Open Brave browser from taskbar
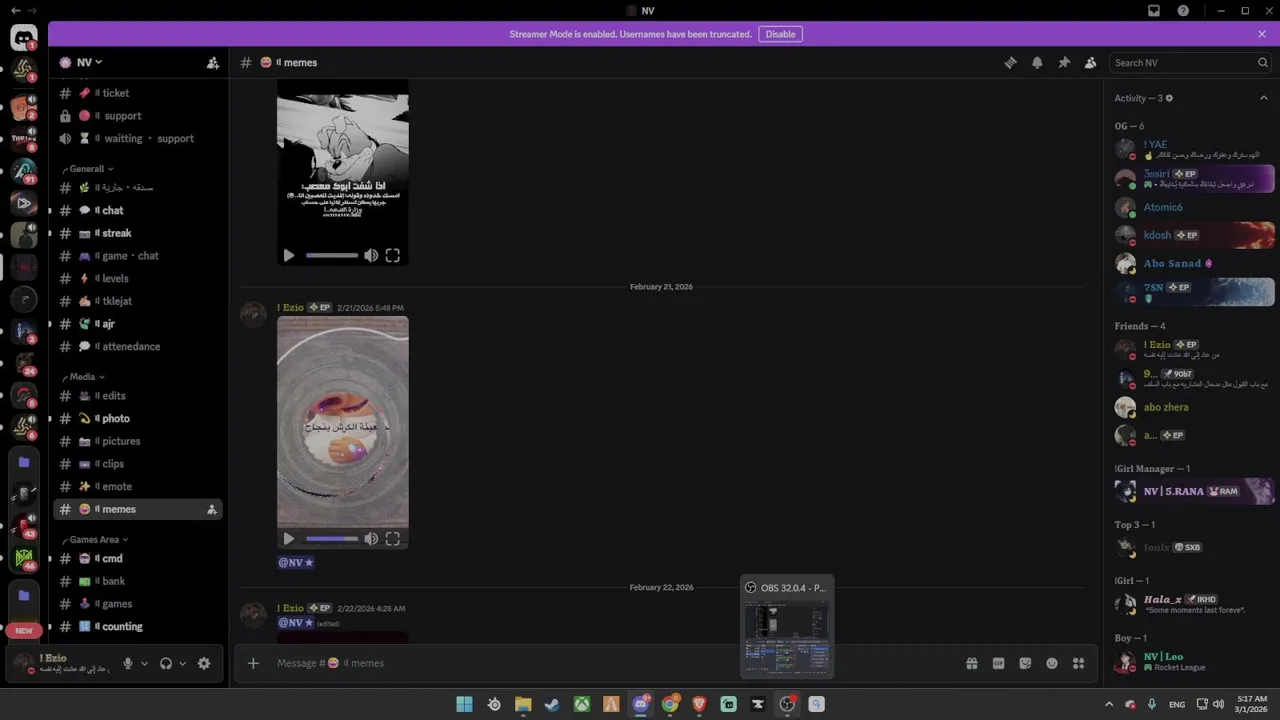Viewport: 1280px width, 720px height. [x=699, y=704]
